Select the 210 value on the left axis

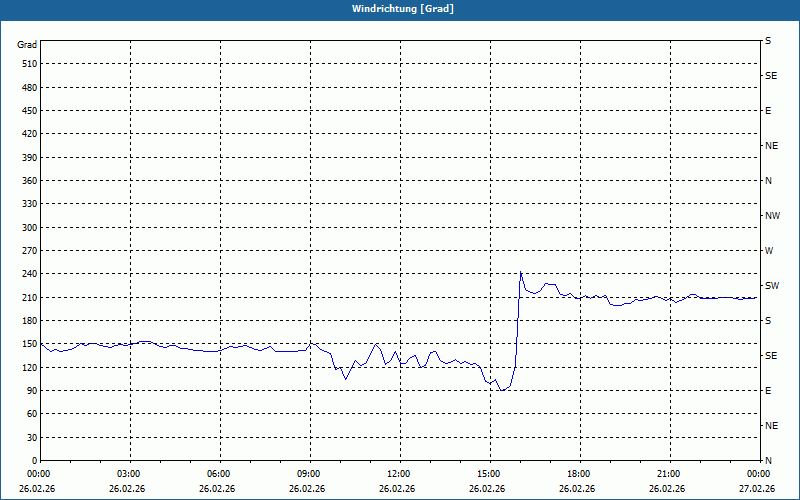coord(30,297)
